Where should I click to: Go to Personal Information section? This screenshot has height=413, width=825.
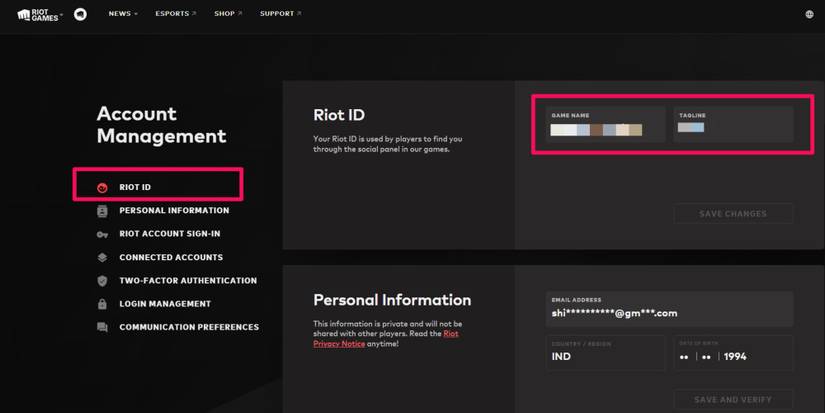(x=174, y=210)
